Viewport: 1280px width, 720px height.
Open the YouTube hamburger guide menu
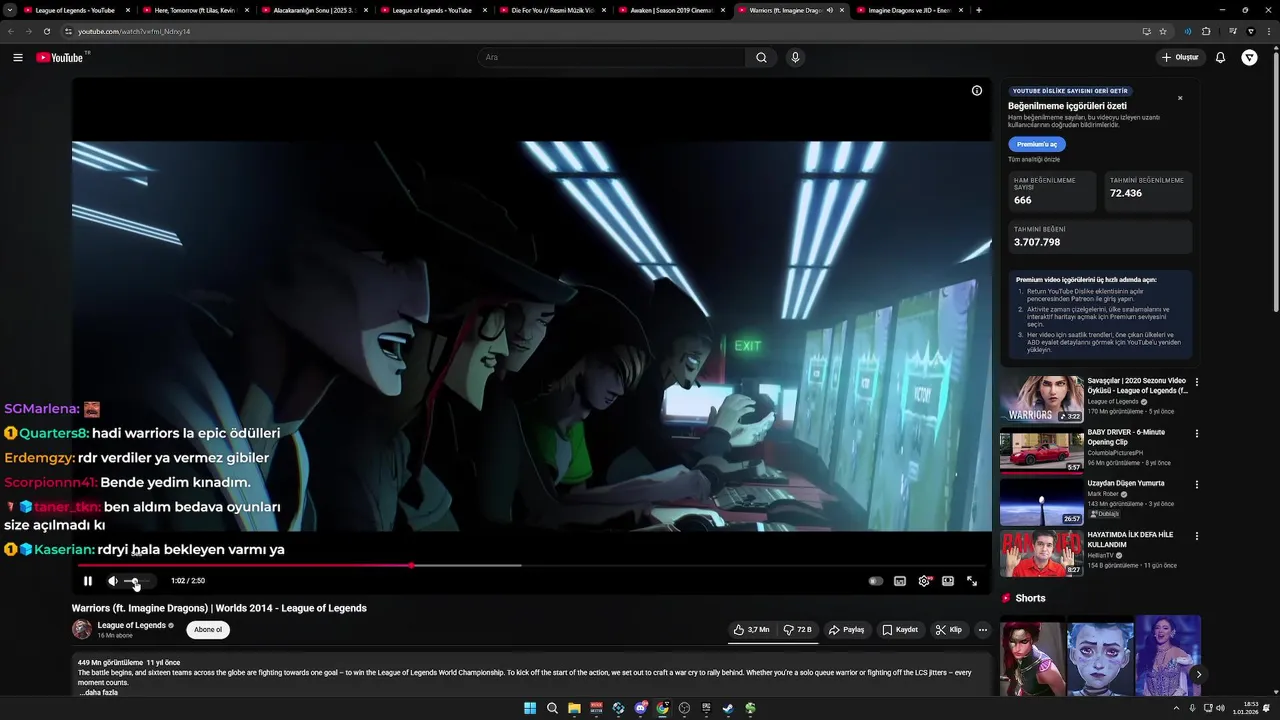tap(18, 58)
